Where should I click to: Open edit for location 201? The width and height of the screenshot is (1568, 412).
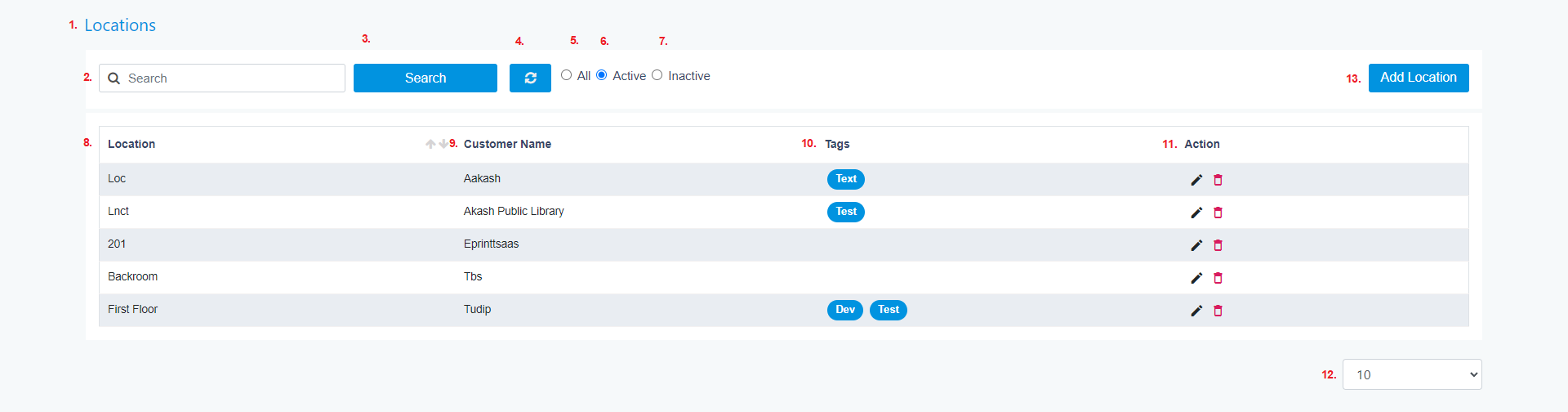click(1196, 245)
